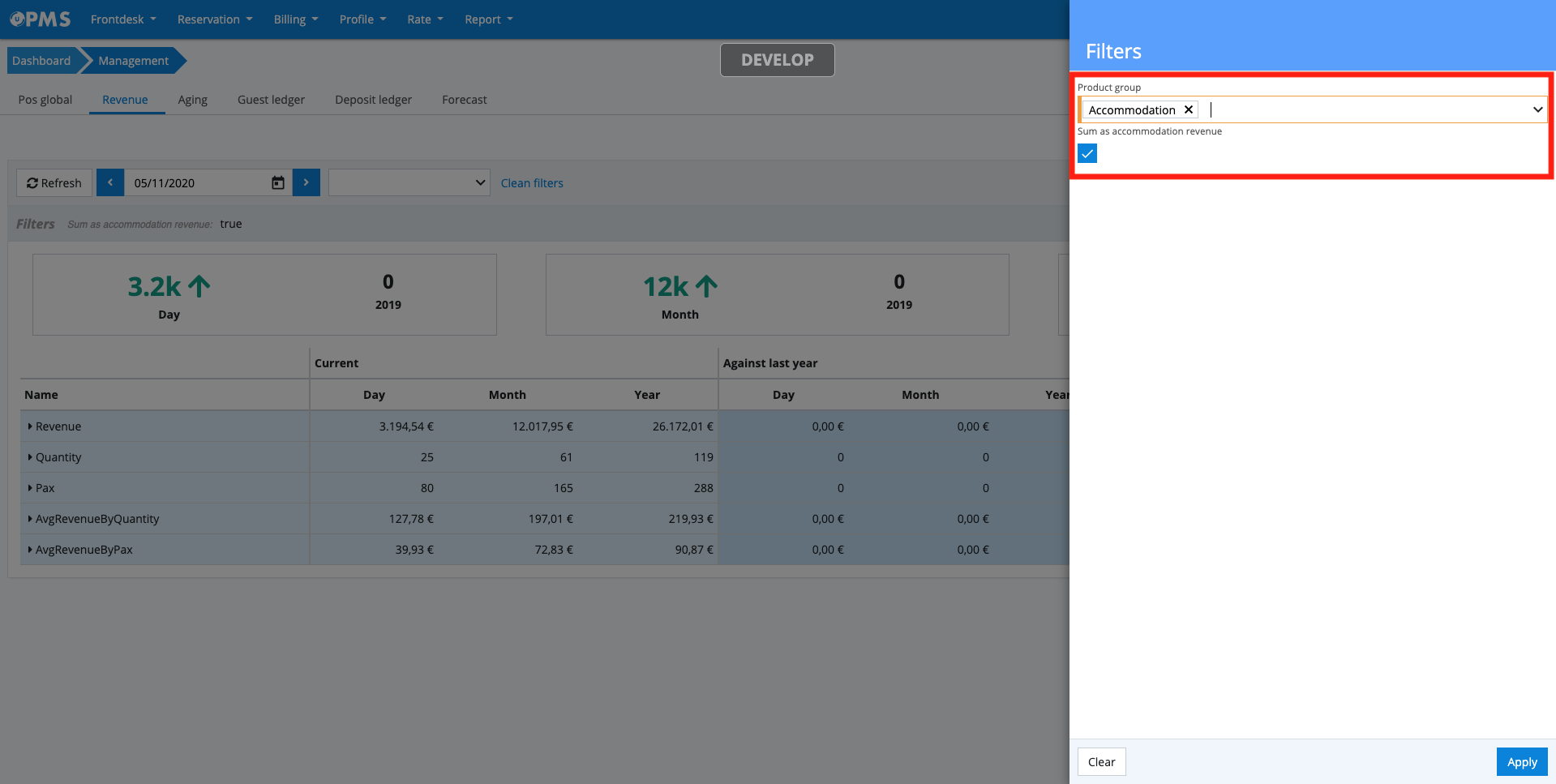Uncheck Sum as accommodation revenue checkbox
The image size is (1556, 784).
(x=1087, y=154)
